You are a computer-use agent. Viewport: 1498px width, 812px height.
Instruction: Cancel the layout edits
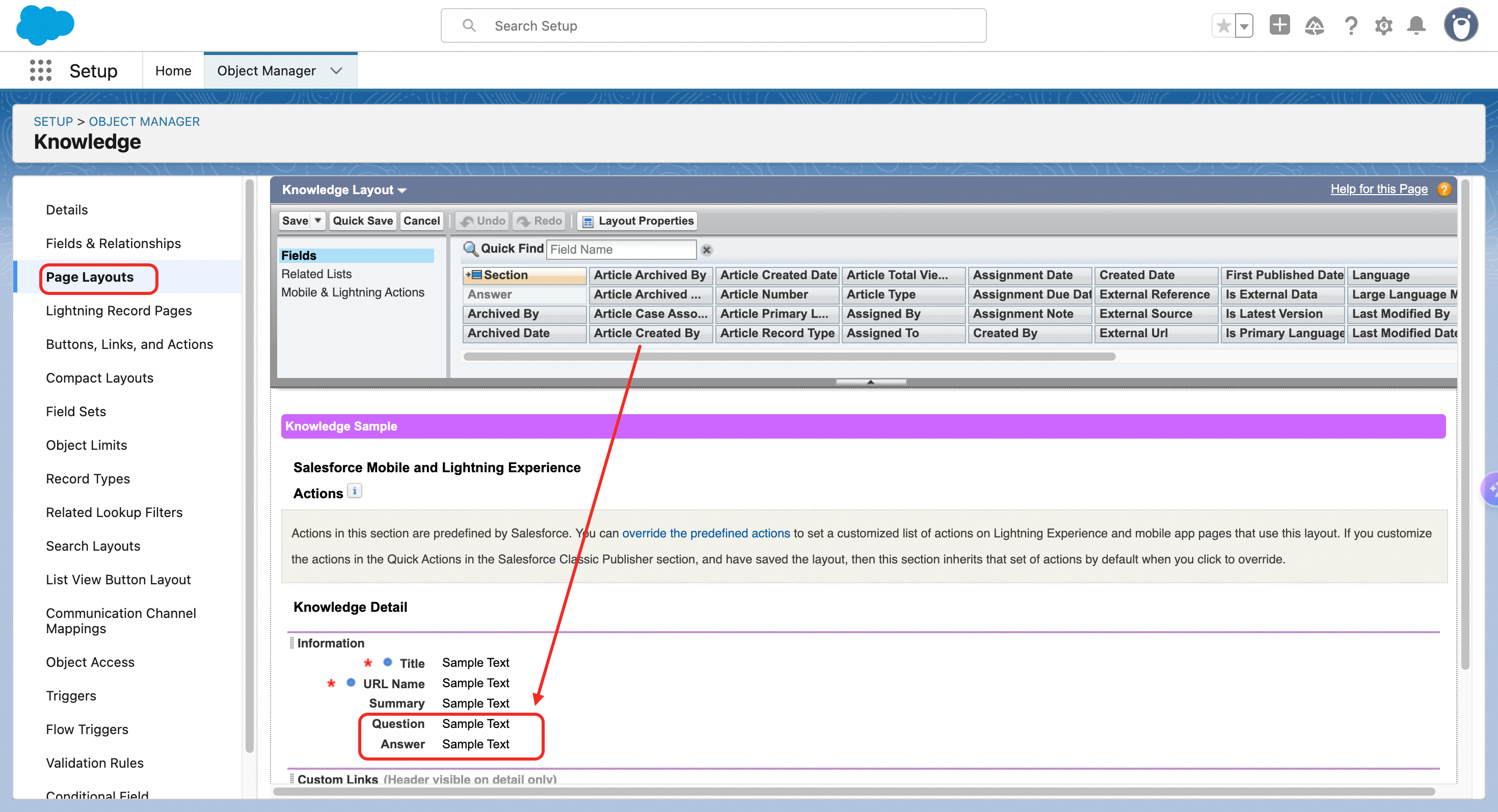click(x=421, y=221)
